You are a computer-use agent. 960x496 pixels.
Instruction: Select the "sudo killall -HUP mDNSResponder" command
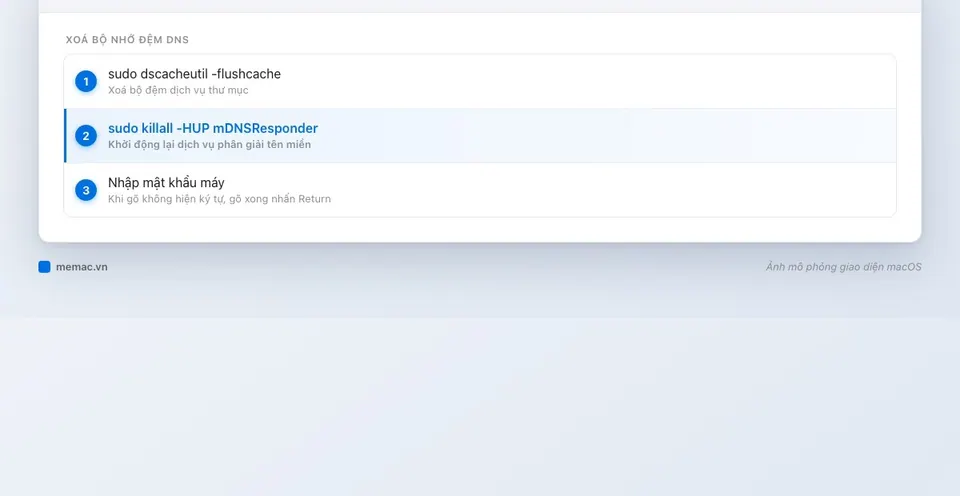[213, 129]
